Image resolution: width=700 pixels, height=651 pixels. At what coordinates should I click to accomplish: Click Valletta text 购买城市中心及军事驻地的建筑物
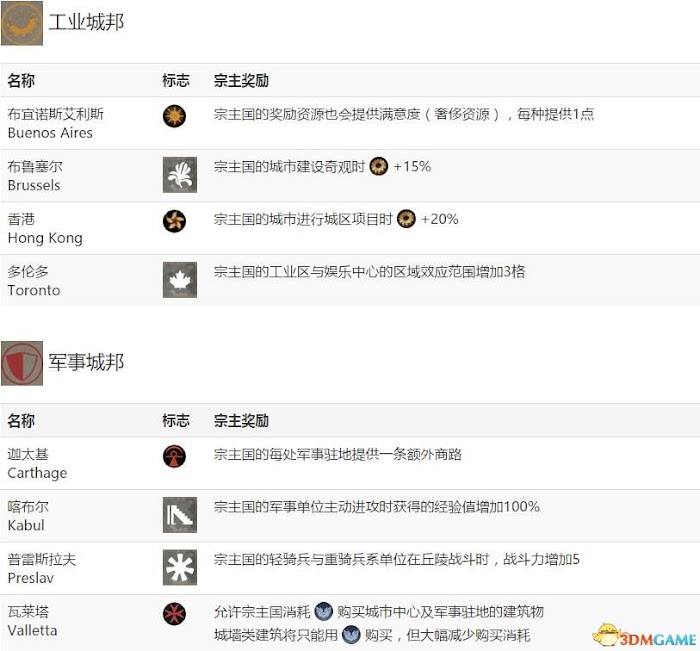click(440, 612)
